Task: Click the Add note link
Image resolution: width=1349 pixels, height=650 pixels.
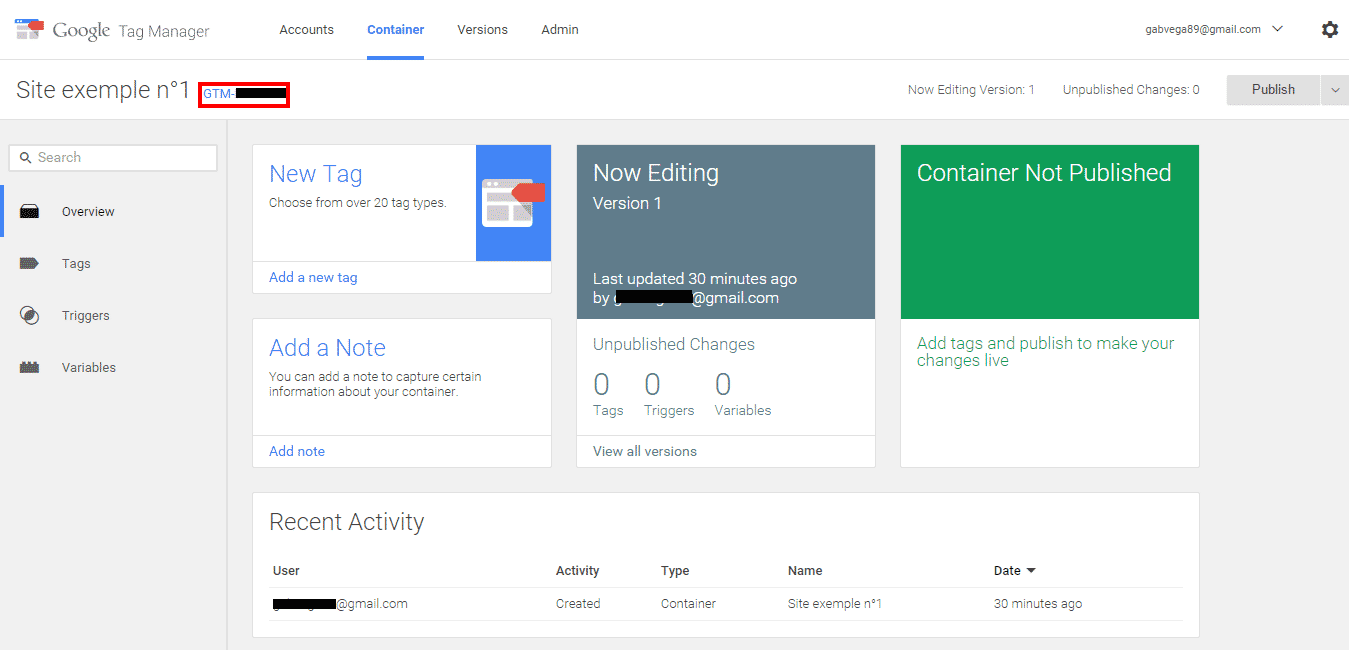Action: tap(297, 452)
